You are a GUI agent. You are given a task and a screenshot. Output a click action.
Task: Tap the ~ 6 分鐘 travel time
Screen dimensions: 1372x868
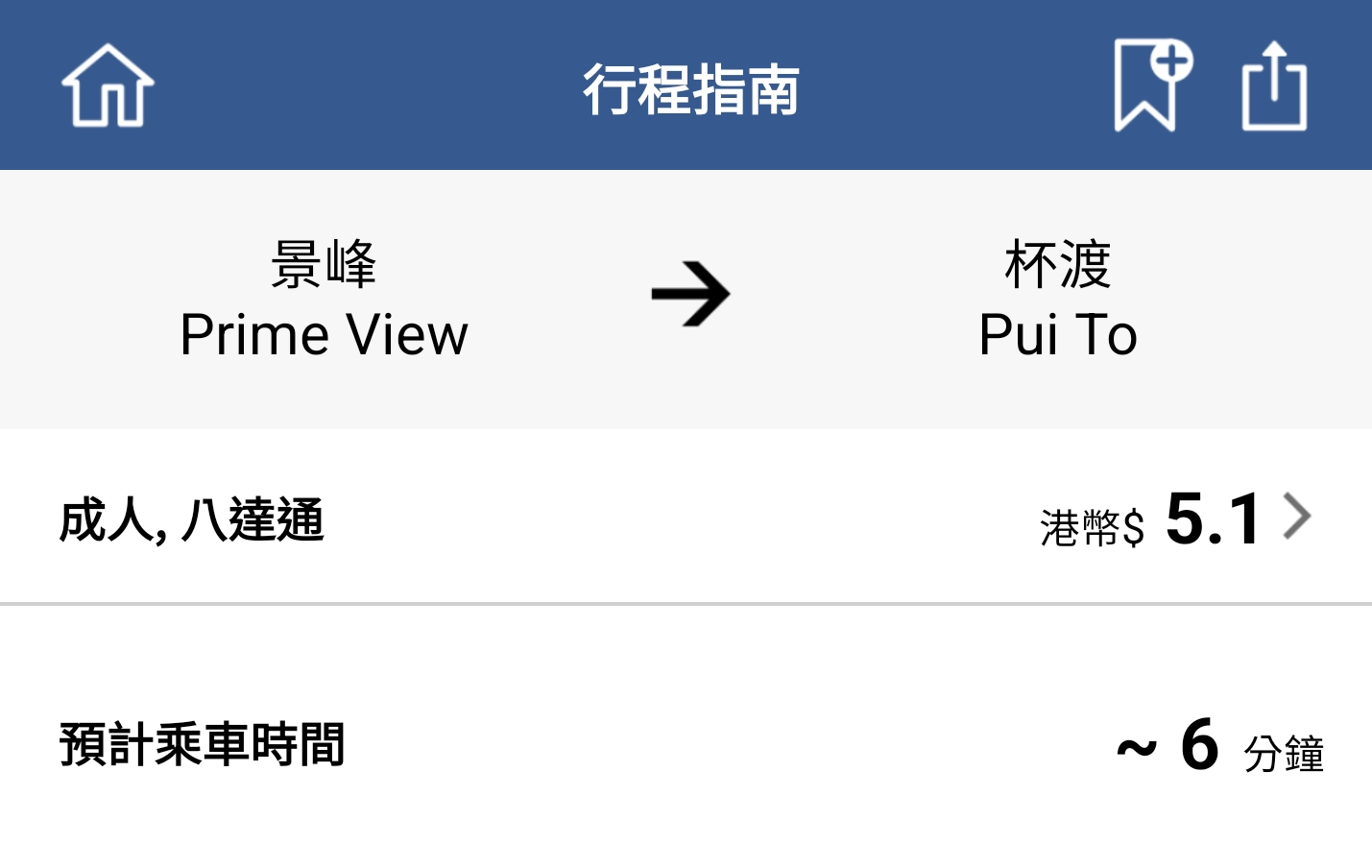1220,746
